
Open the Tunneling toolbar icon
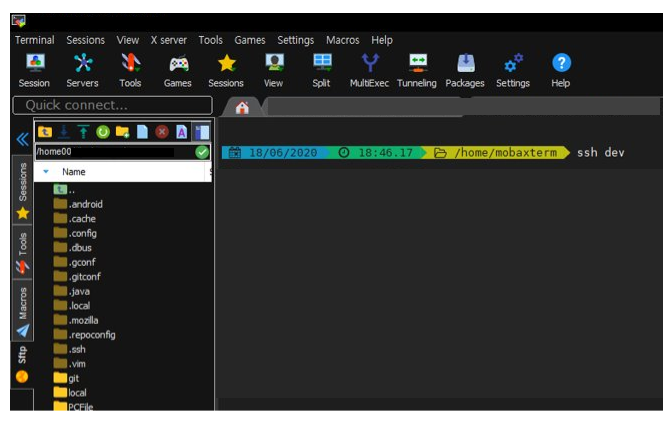pyautogui.click(x=417, y=71)
